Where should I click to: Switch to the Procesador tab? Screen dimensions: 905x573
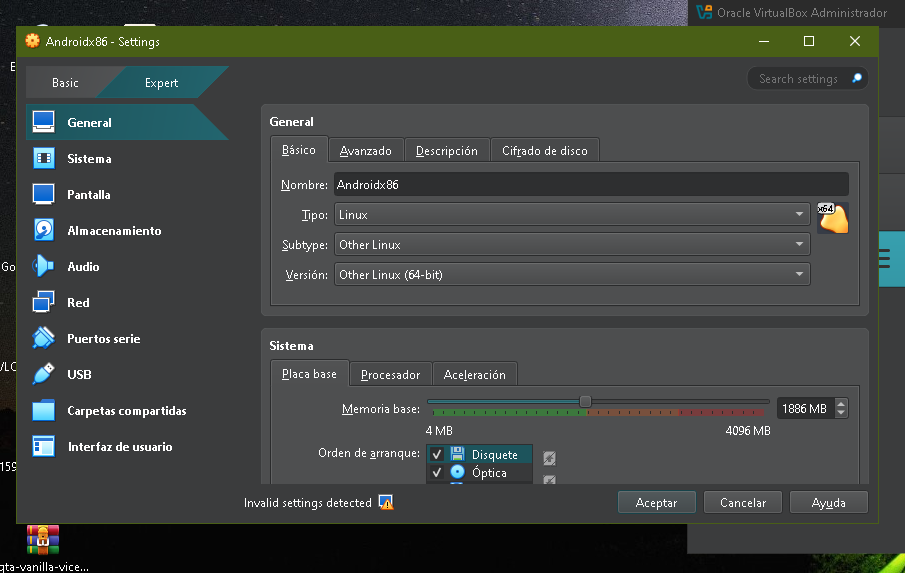[390, 374]
